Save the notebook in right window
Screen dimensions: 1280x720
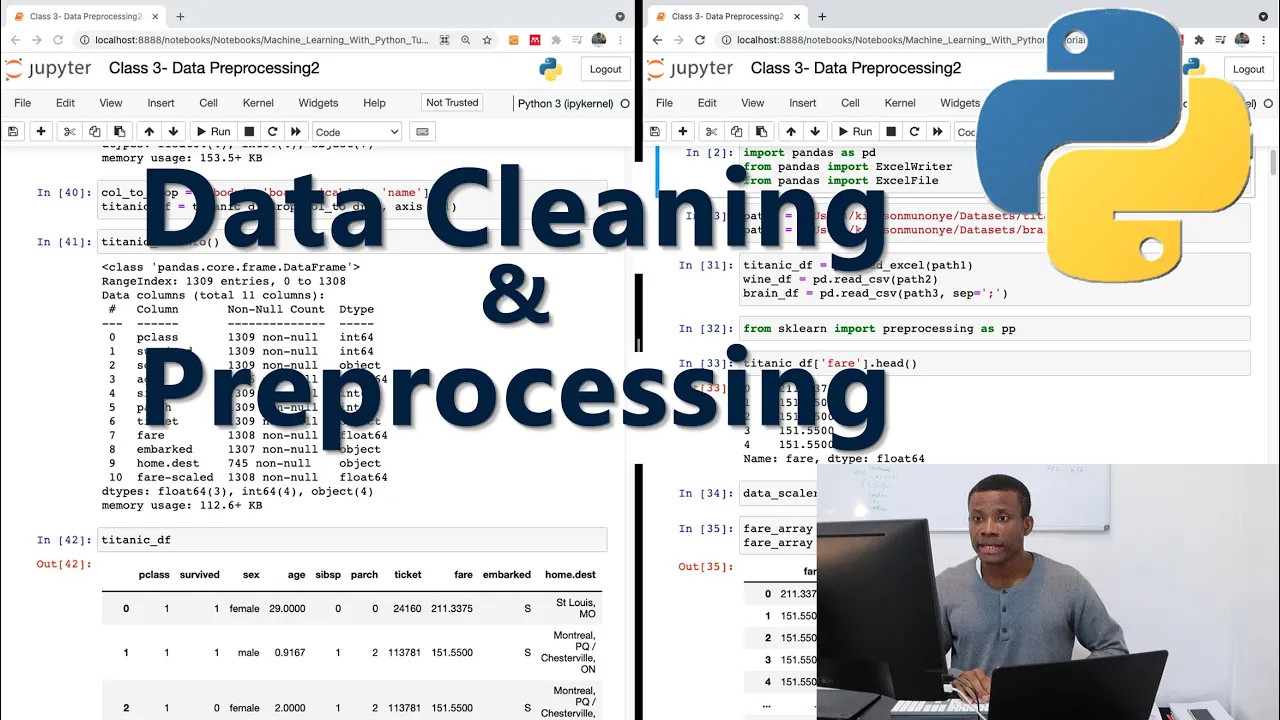(x=655, y=131)
